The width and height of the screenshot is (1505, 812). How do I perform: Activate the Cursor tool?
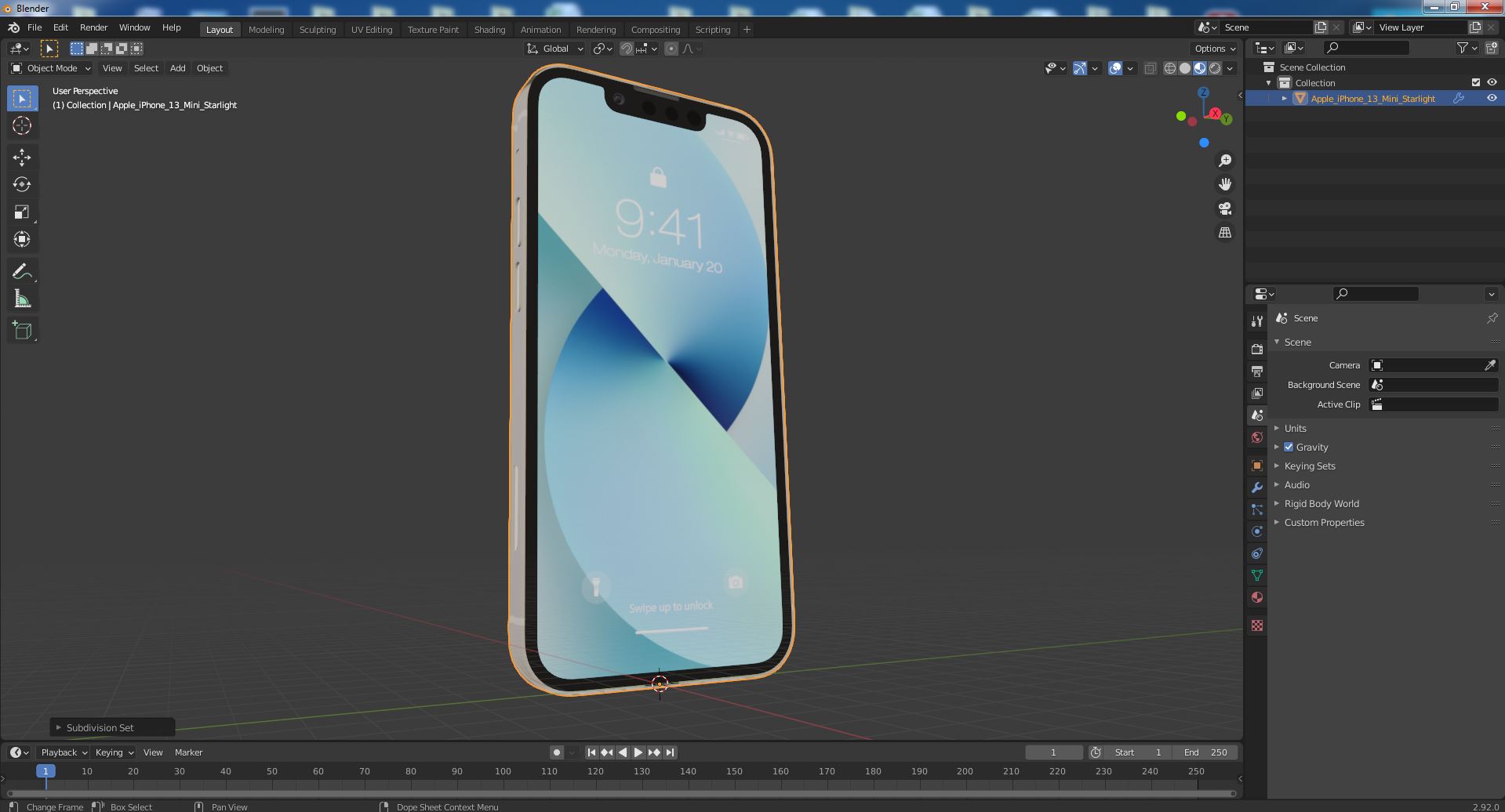click(22, 125)
